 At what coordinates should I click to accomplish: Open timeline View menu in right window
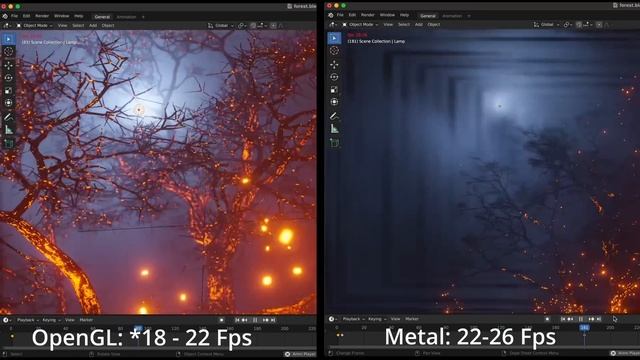396,319
